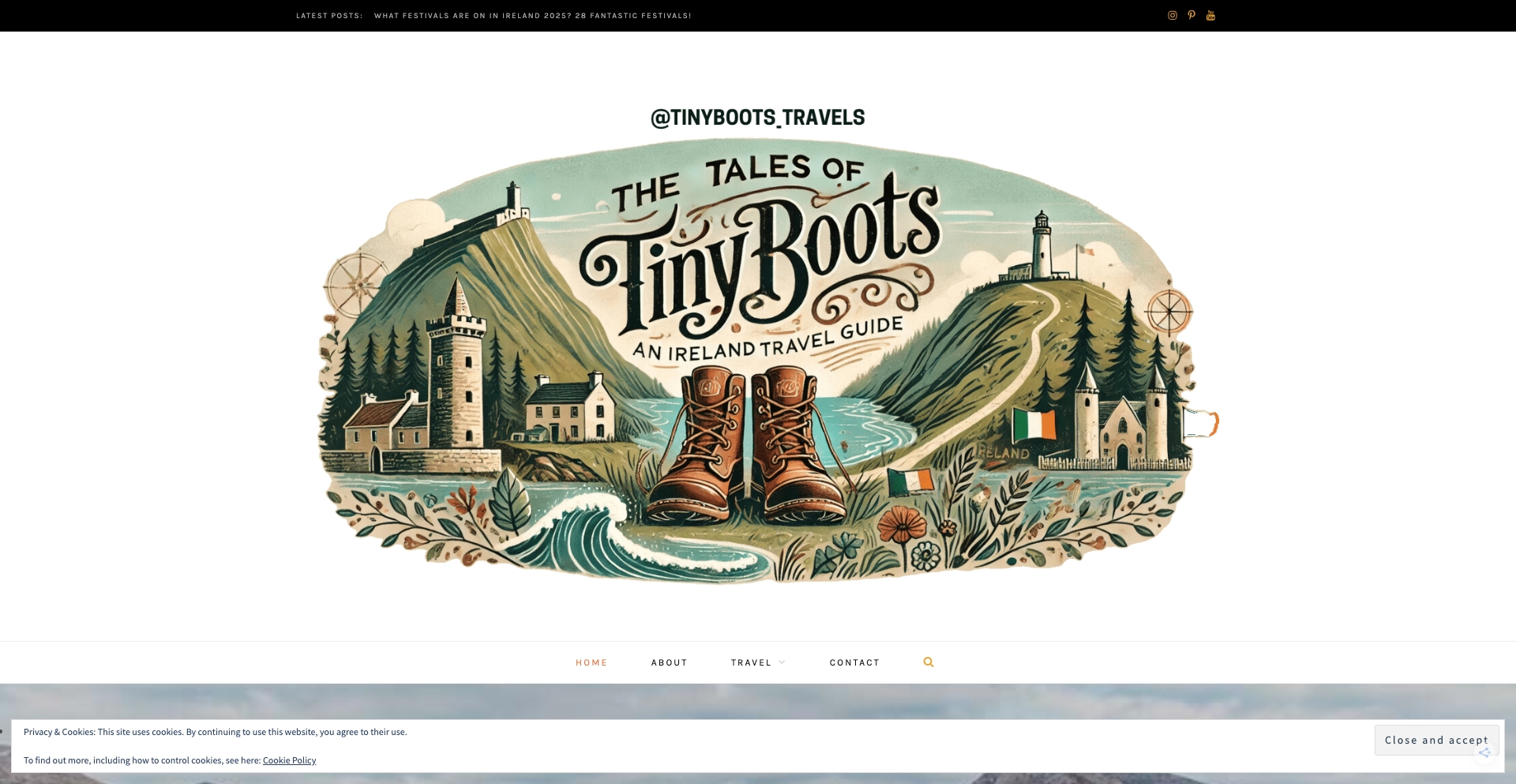The image size is (1516, 784).
Task: Click the 'Close and accept' cookie button
Action: [x=1436, y=740]
